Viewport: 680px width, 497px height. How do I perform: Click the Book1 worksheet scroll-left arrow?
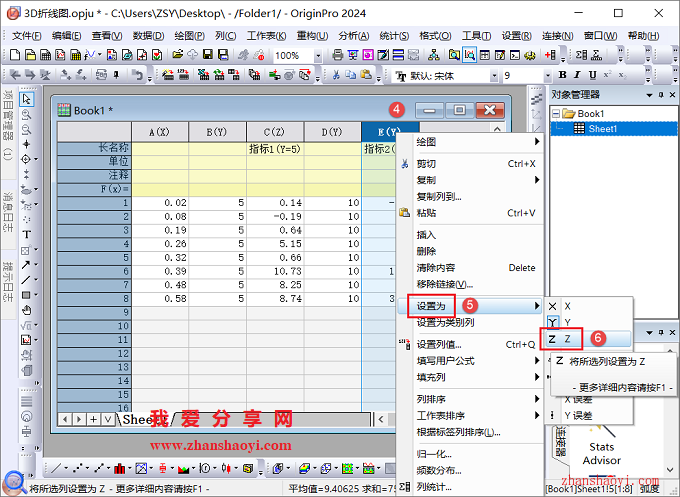point(381,419)
